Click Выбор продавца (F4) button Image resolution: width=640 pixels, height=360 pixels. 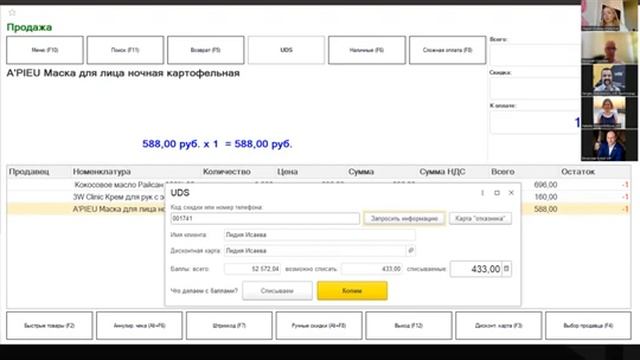tap(588, 326)
